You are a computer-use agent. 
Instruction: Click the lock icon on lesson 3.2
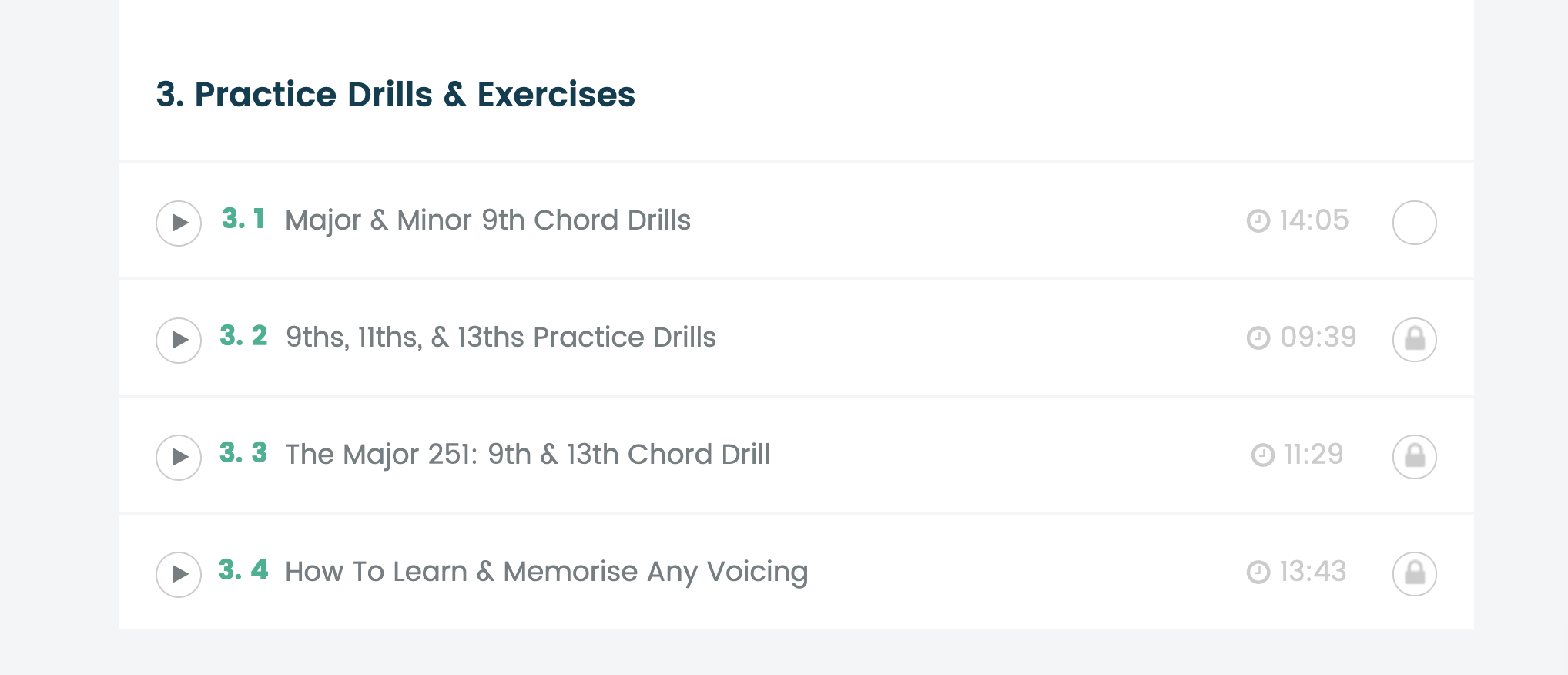point(1415,340)
